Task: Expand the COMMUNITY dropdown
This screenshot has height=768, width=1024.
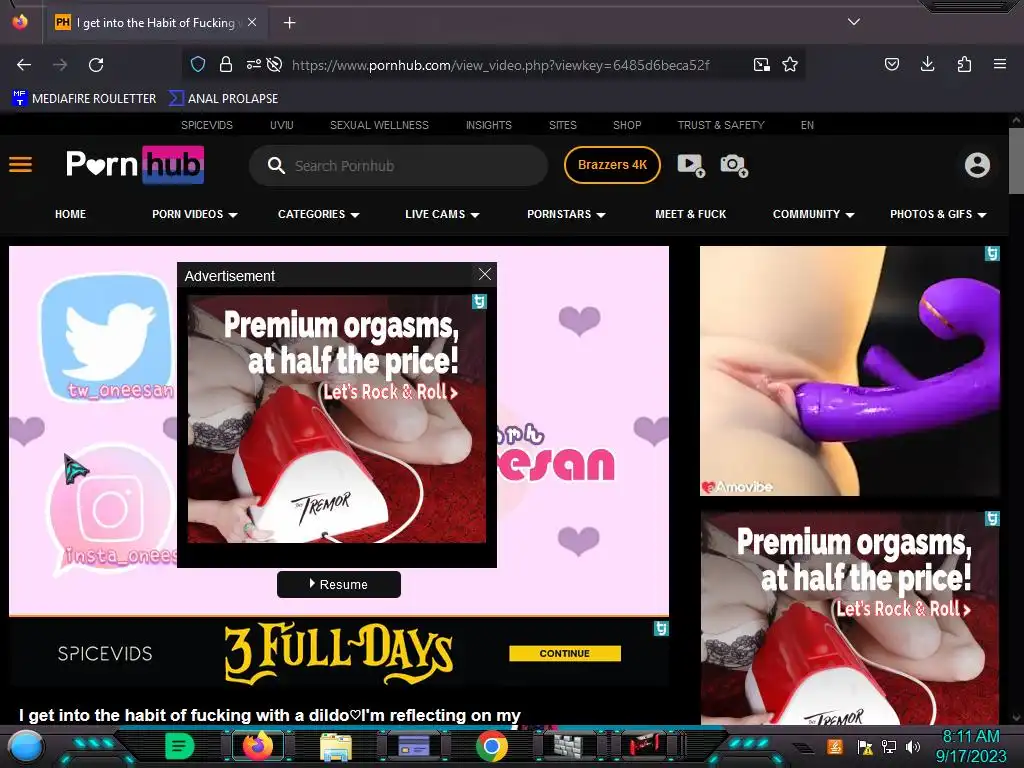Action: pyautogui.click(x=813, y=214)
